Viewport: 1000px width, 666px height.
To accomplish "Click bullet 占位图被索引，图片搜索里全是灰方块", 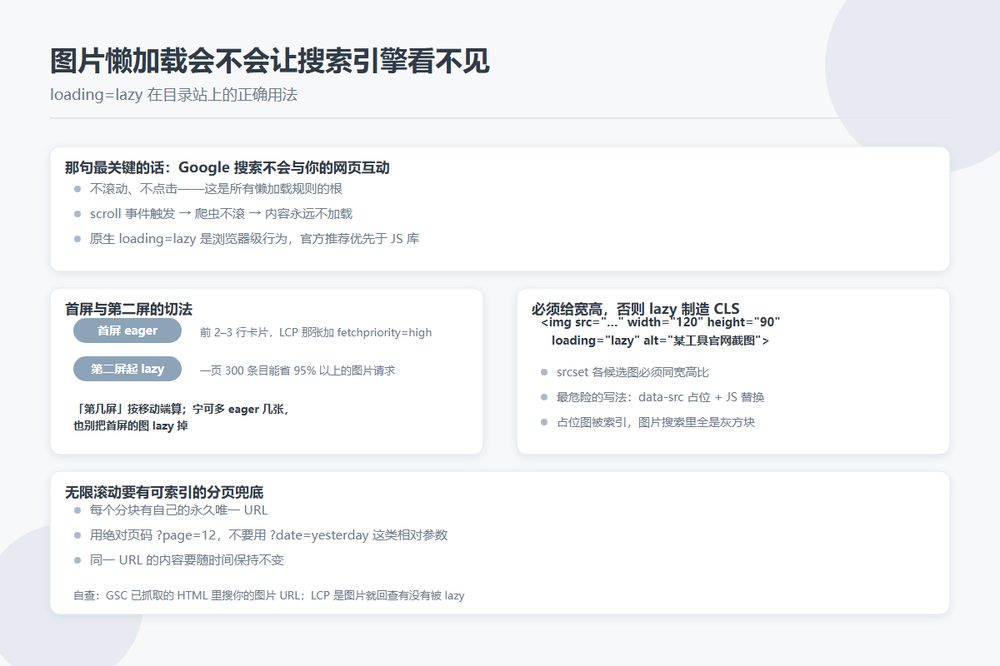I will coord(656,422).
